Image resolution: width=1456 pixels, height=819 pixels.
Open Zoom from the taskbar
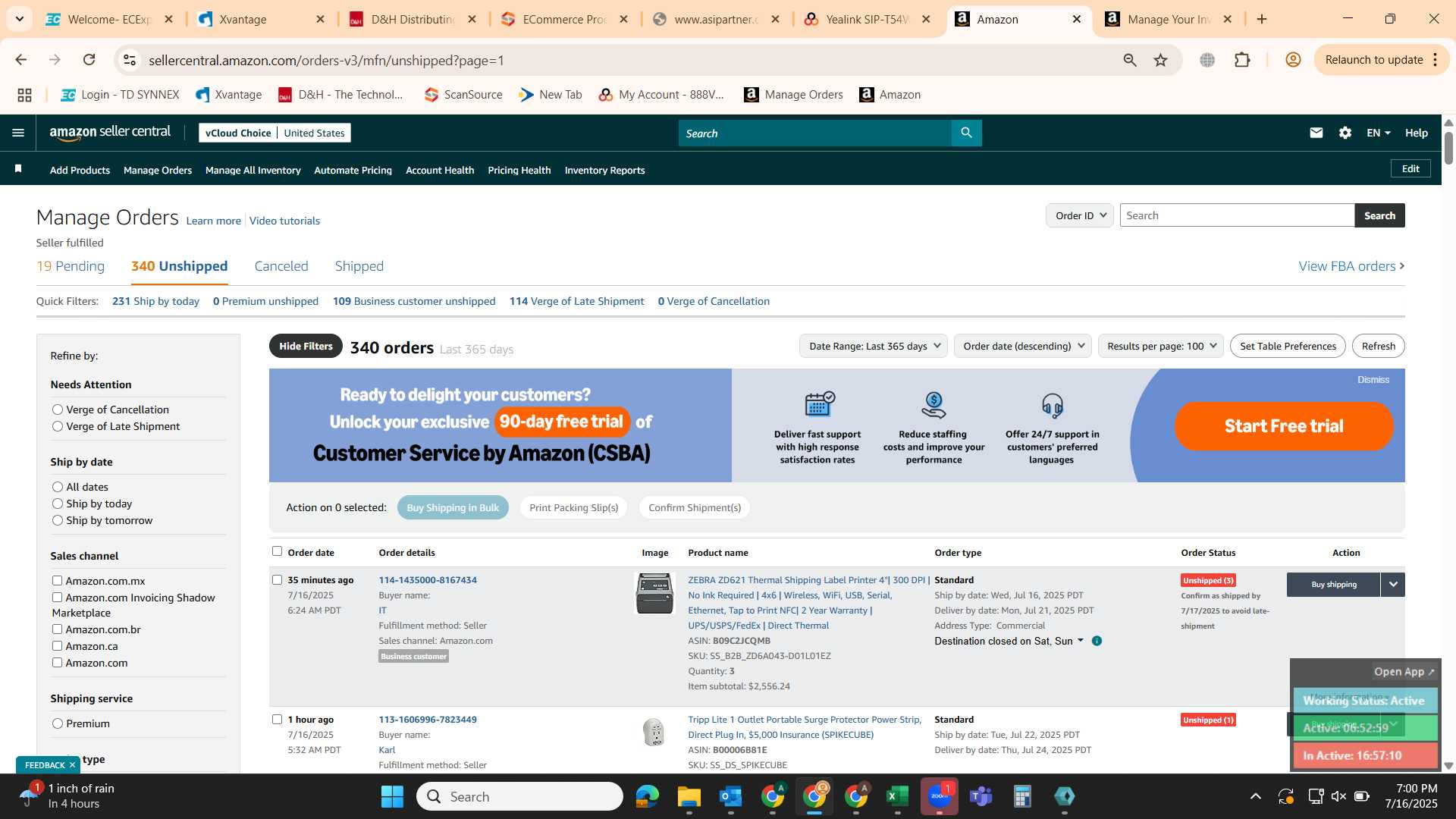(x=939, y=796)
